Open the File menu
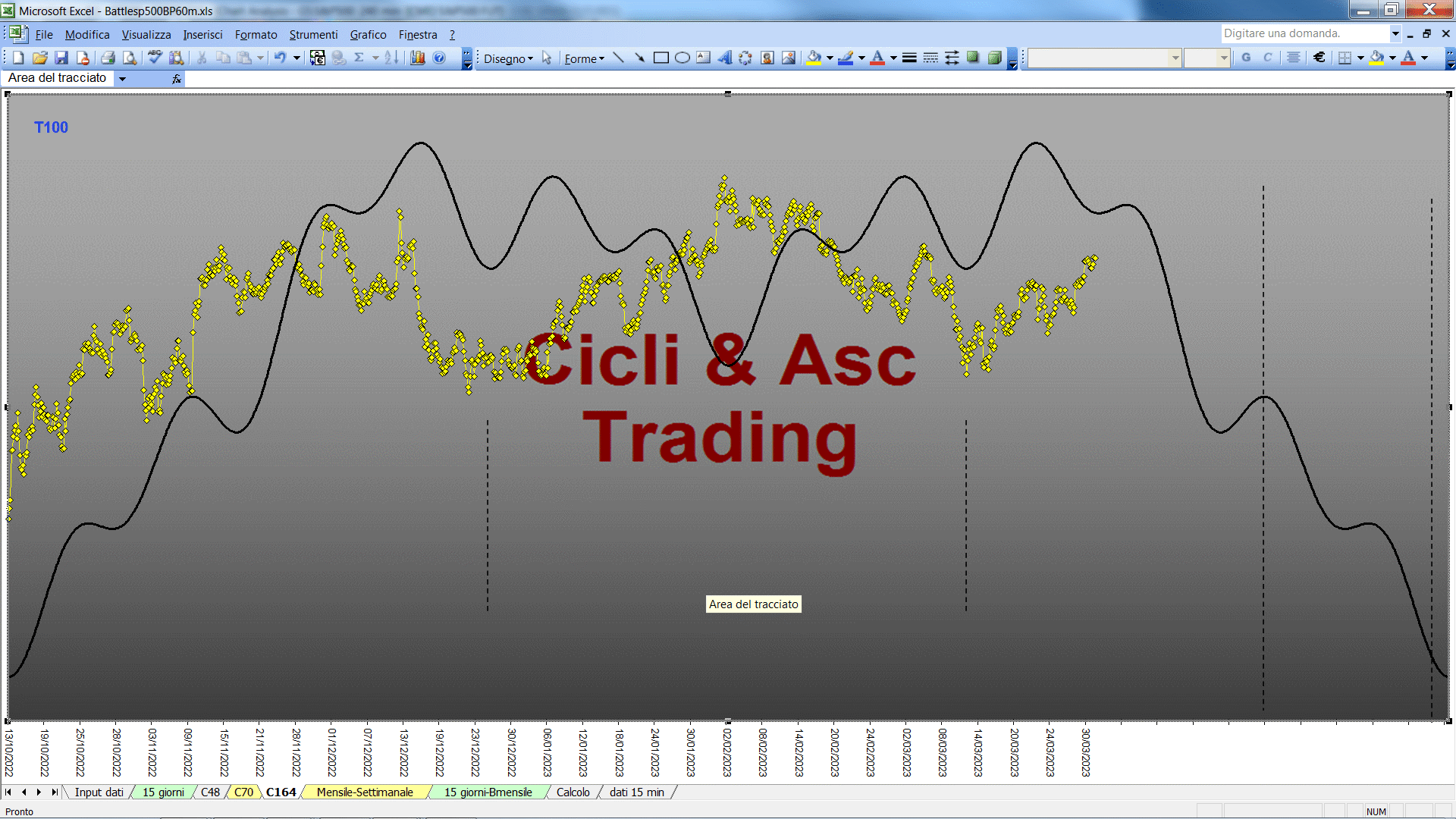 [44, 35]
